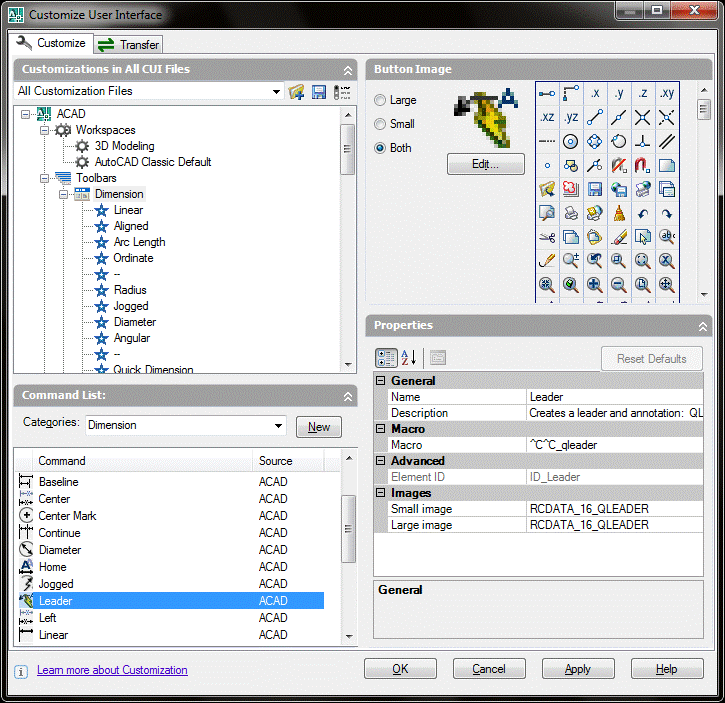Pick the .xy point filter image
Viewport: 725px width, 703px height.
point(667,93)
